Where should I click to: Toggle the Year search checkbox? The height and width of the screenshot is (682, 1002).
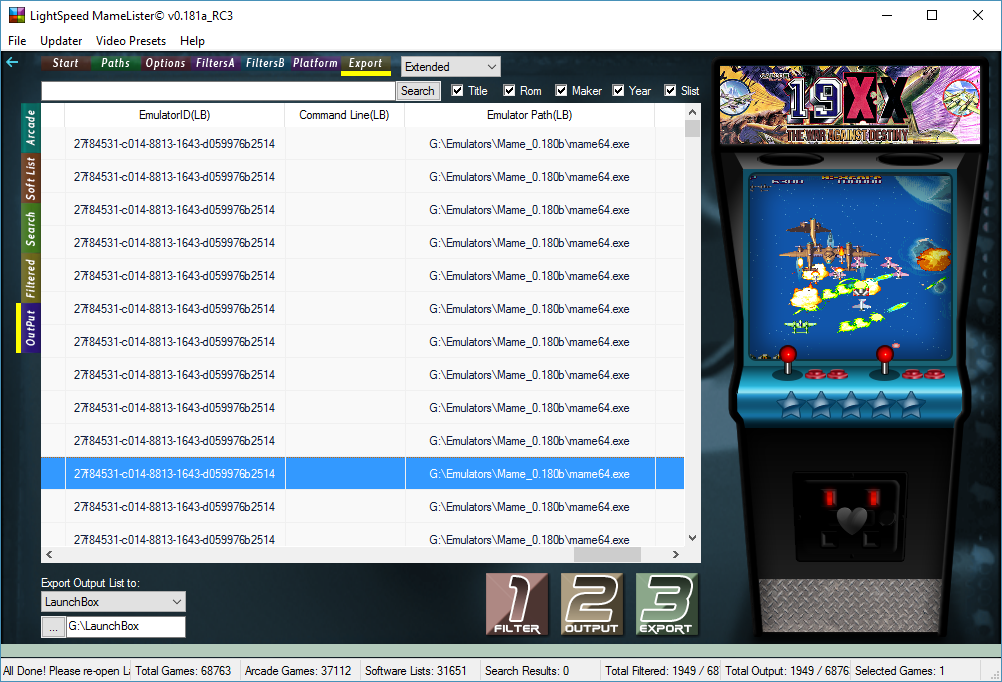(618, 91)
